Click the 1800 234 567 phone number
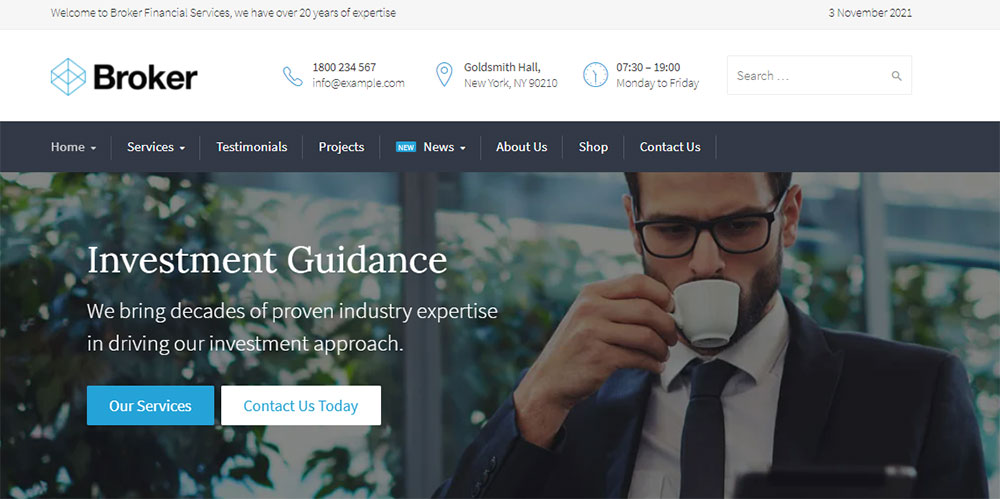Screen dimensions: 1000x499 (x=344, y=67)
